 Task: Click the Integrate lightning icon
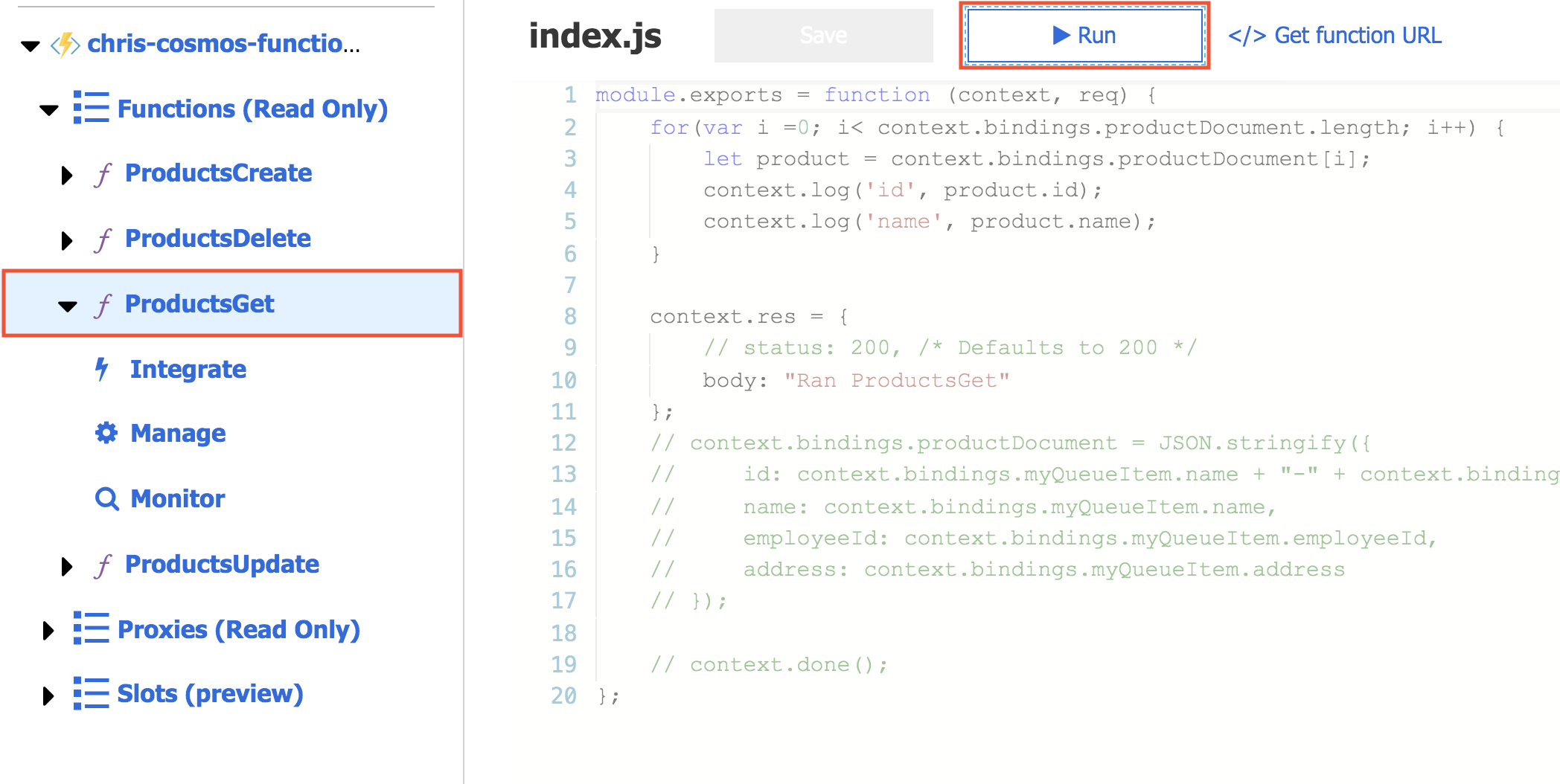click(103, 369)
